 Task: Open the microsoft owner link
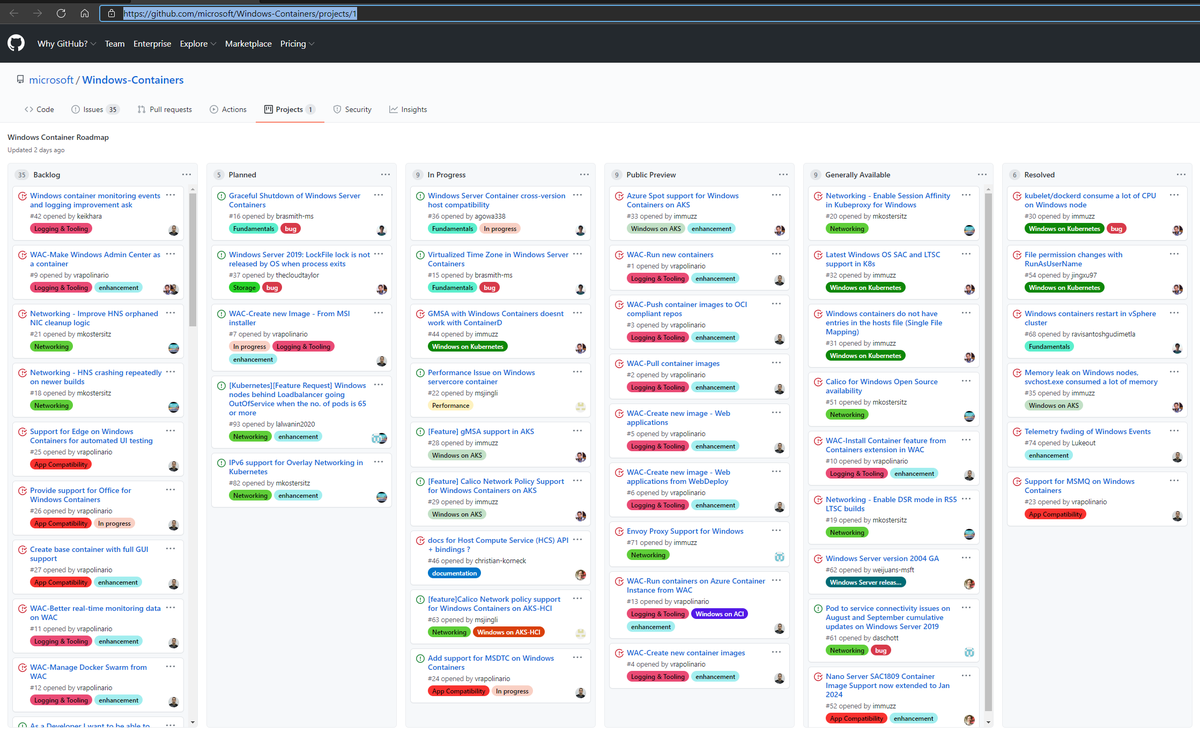click(51, 80)
